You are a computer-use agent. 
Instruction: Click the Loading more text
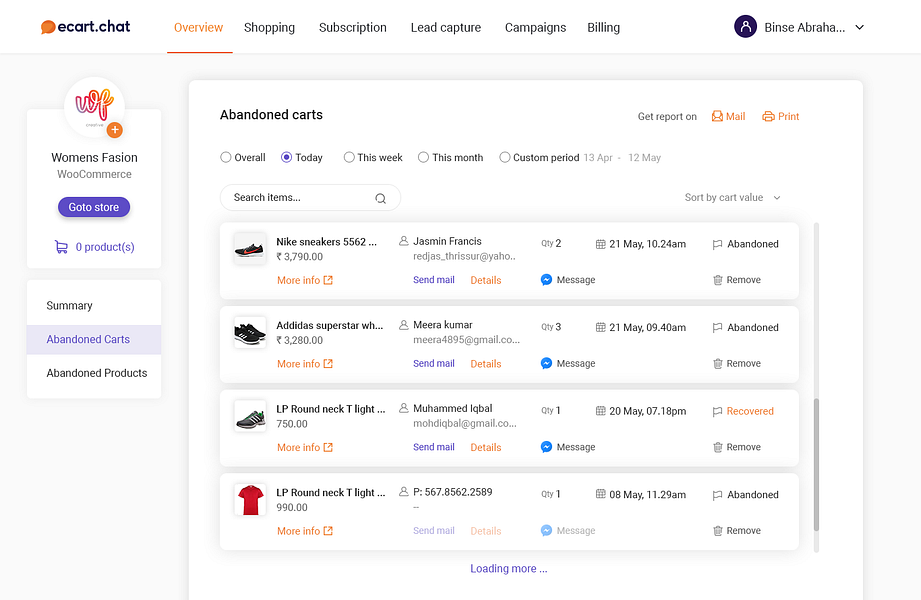click(x=509, y=568)
